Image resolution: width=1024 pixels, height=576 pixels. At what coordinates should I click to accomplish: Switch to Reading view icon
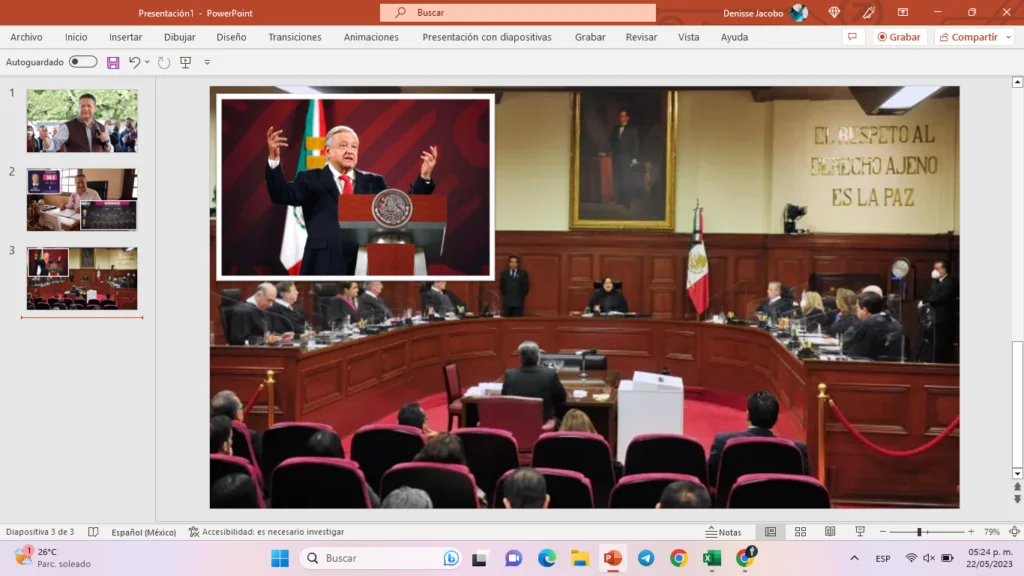coord(830,532)
